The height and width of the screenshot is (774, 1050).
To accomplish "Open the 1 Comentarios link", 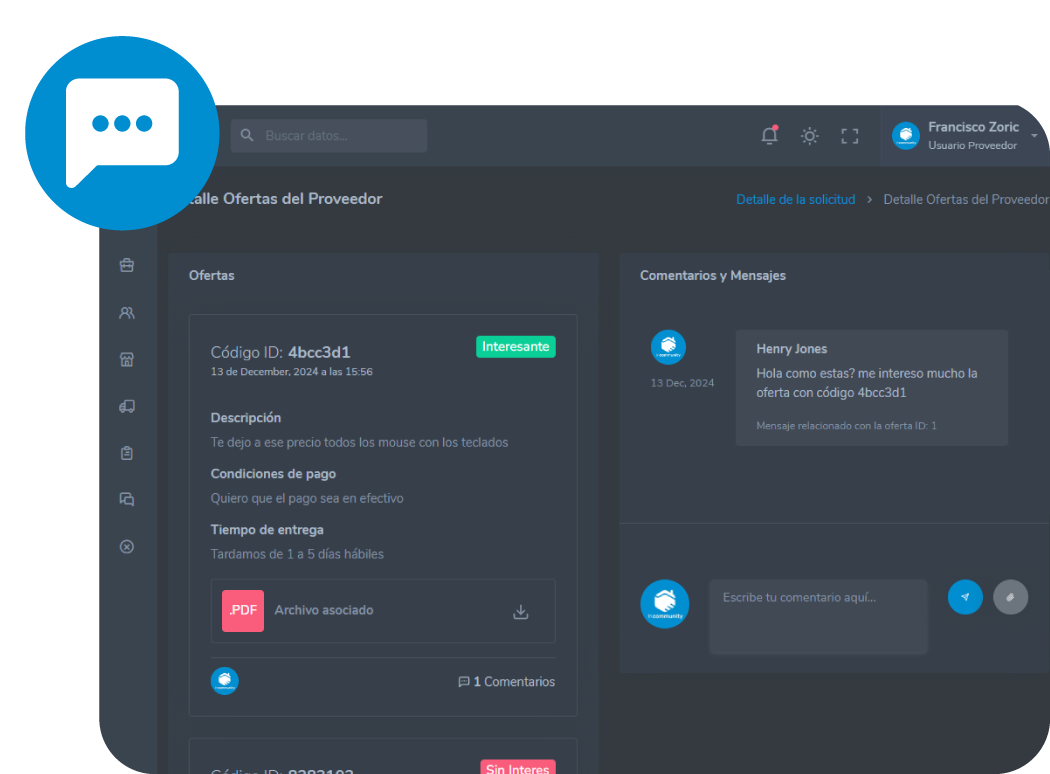I will [507, 682].
